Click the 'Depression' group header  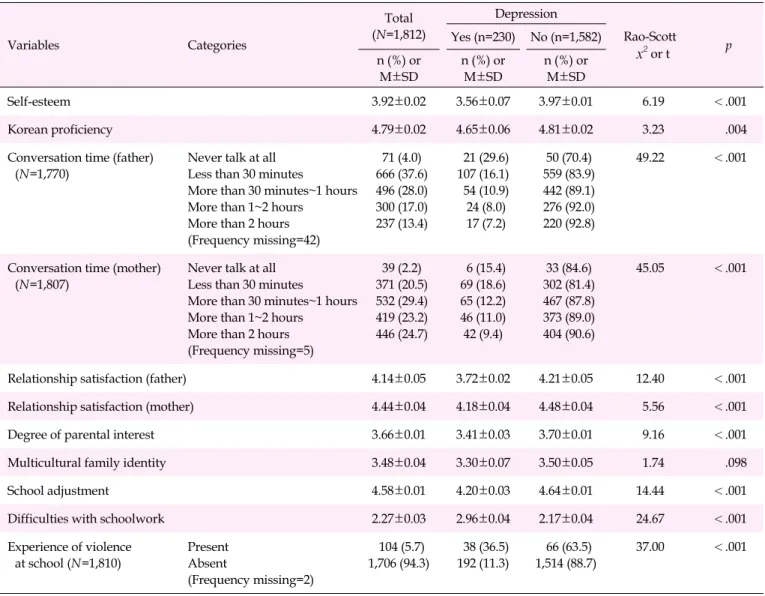[526, 14]
